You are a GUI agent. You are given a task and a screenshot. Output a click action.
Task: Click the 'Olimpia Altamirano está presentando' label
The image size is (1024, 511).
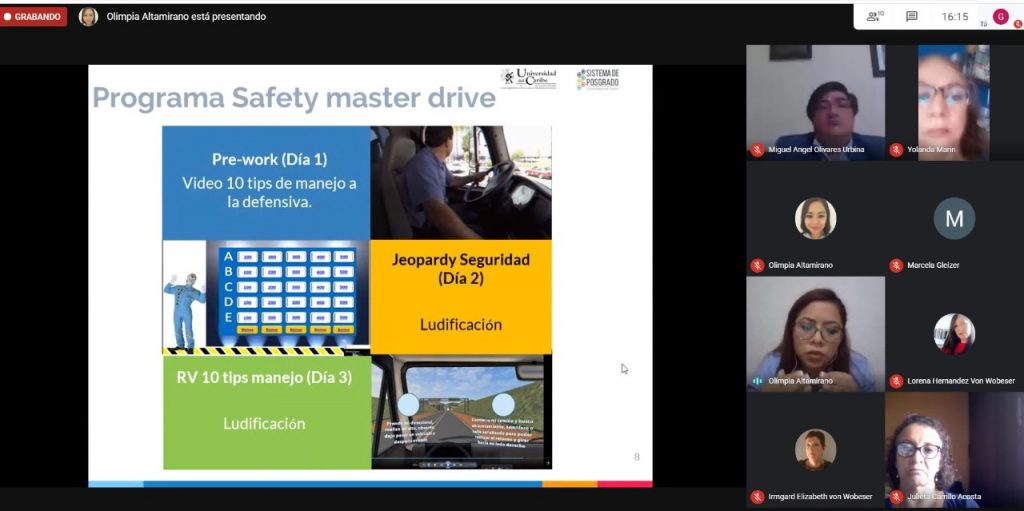pos(186,16)
